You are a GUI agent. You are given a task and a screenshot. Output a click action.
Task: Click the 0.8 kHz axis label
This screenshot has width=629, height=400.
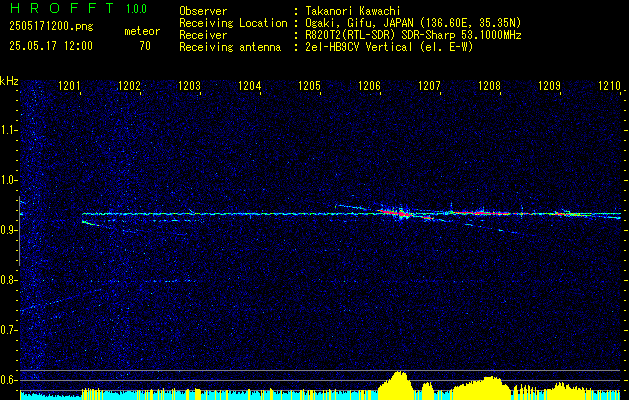click(9, 280)
